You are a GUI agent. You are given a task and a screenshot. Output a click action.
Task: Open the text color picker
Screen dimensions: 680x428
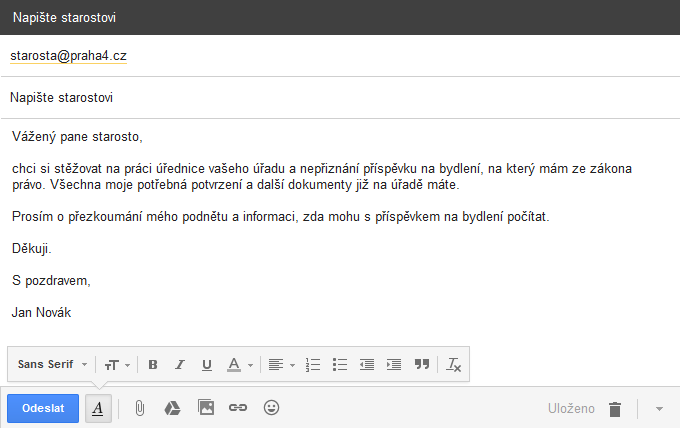tap(240, 365)
